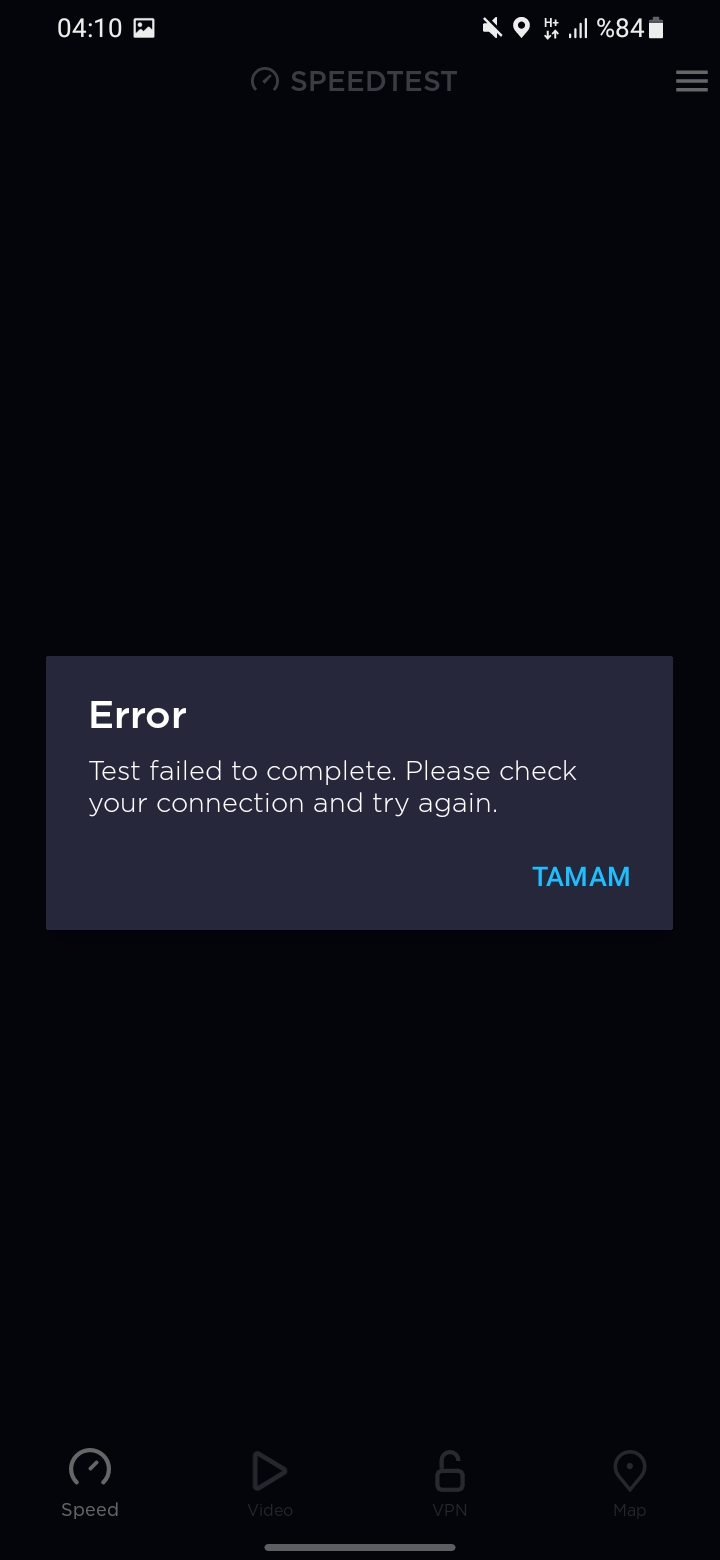720x1560 pixels.
Task: Tap the location status bar icon
Action: click(521, 28)
